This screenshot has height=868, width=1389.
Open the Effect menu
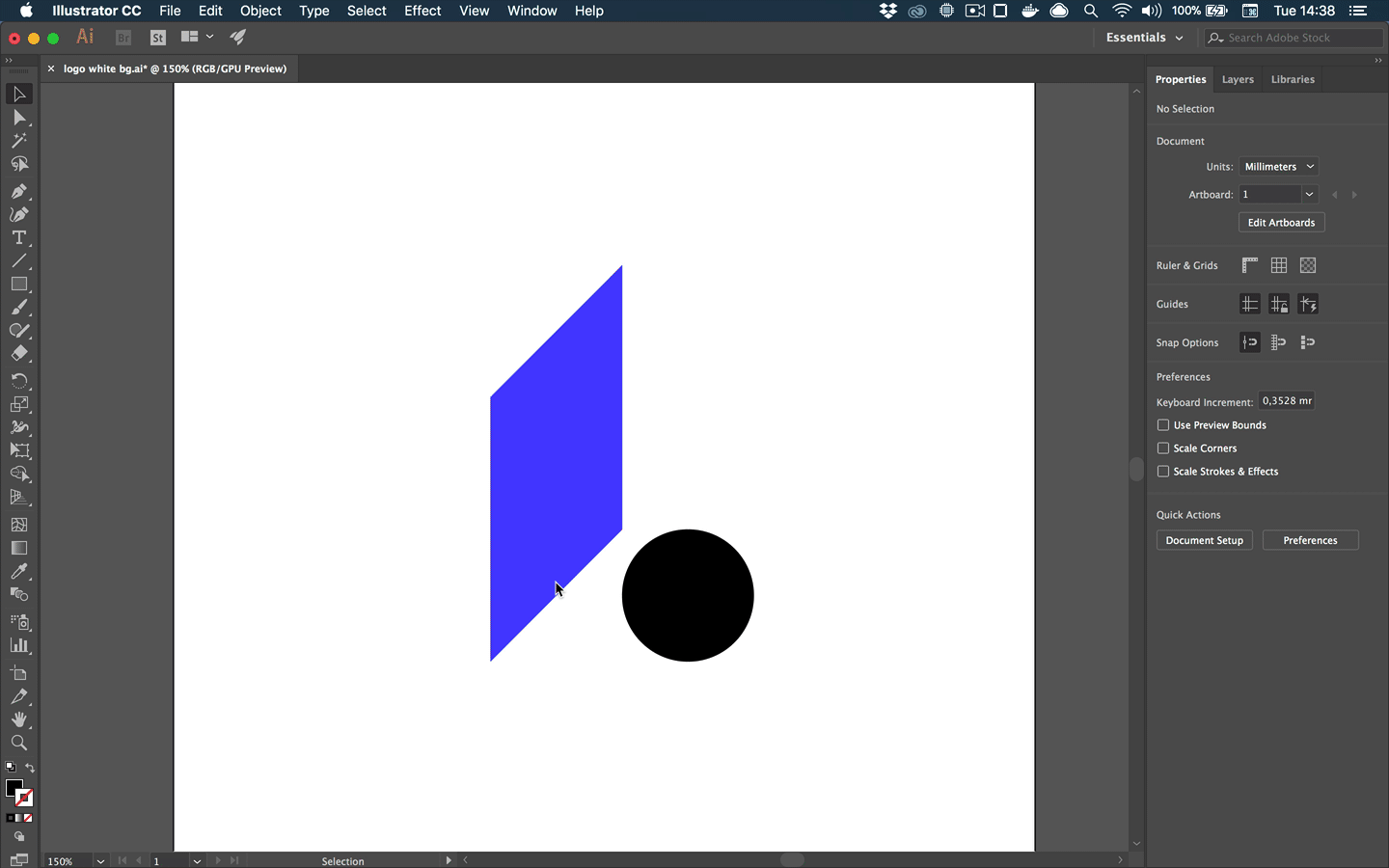tap(422, 11)
